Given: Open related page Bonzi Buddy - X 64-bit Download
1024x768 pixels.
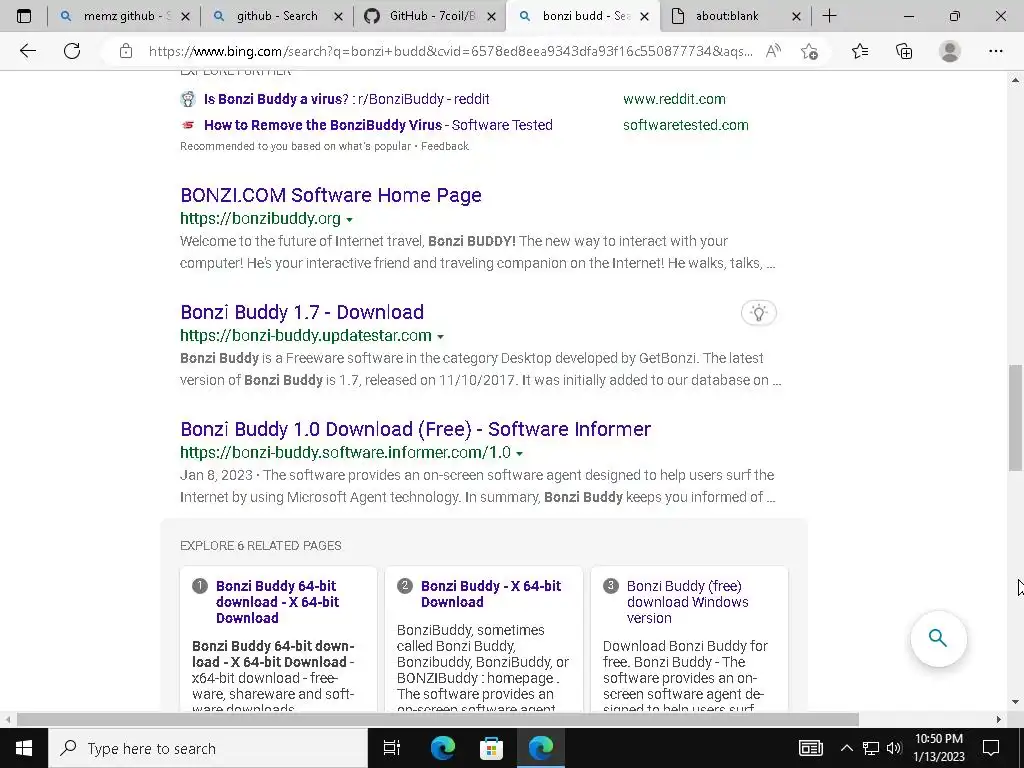Looking at the screenshot, I should tap(491, 594).
